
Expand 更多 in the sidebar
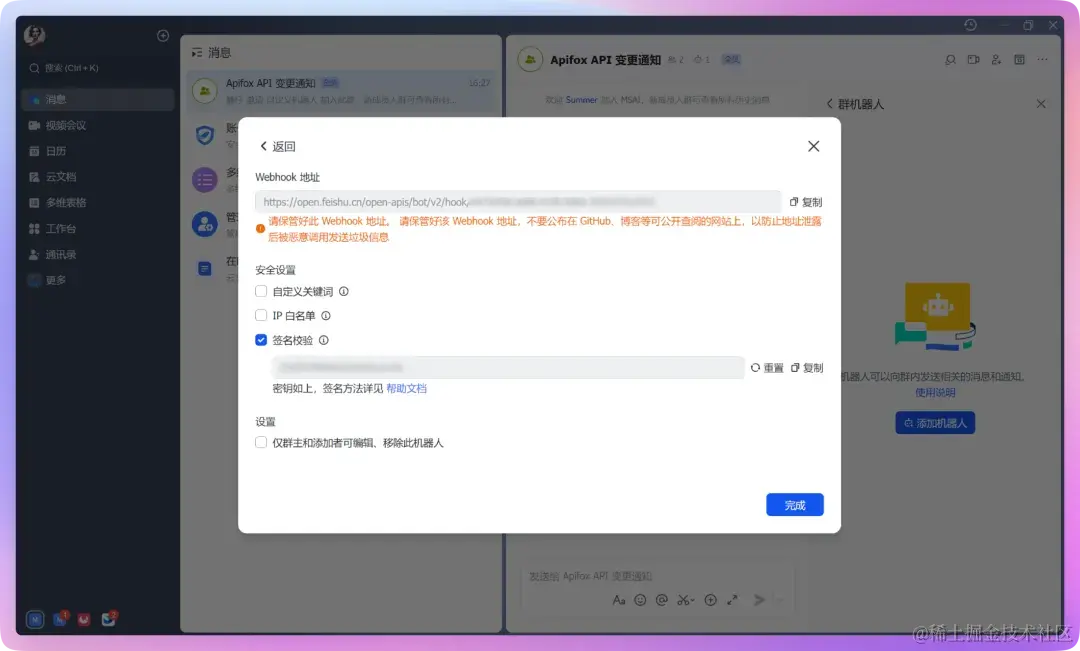pos(98,280)
